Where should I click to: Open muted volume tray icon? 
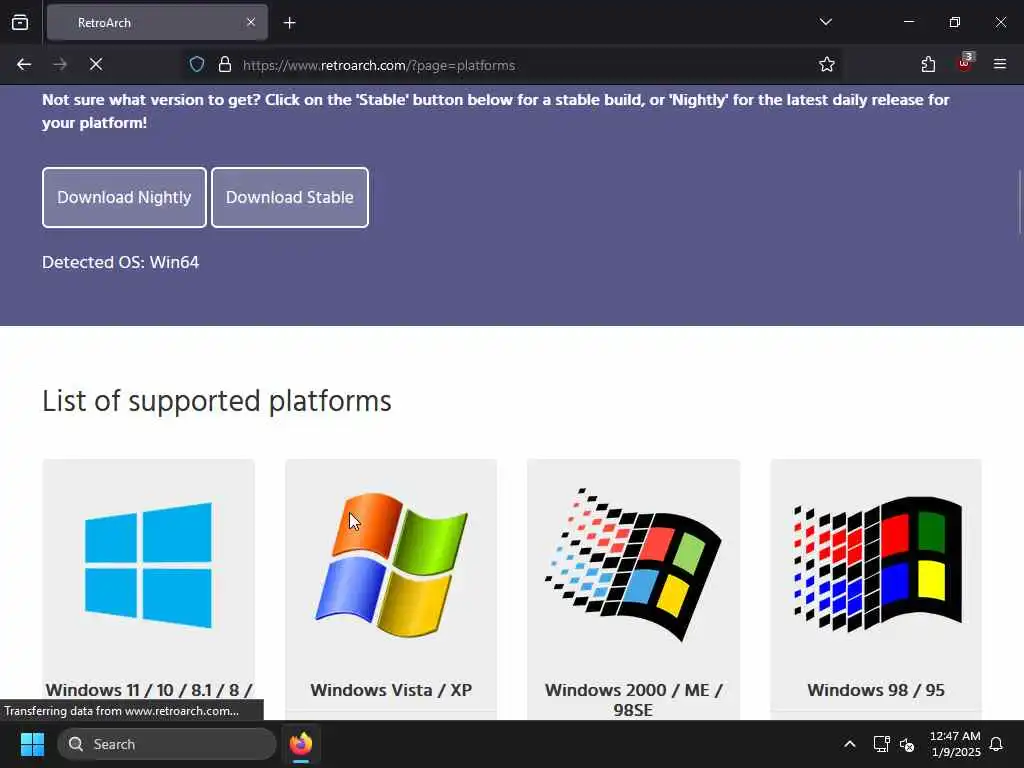point(907,744)
